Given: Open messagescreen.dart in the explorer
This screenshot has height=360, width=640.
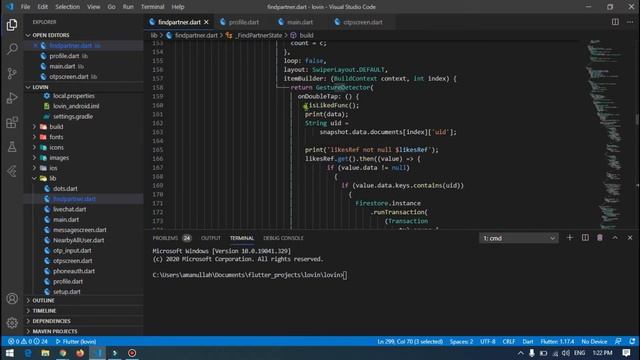Looking at the screenshot, I should [x=80, y=230].
